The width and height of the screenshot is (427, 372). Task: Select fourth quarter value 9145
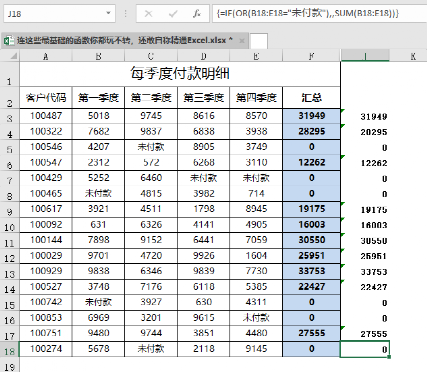tap(256, 349)
